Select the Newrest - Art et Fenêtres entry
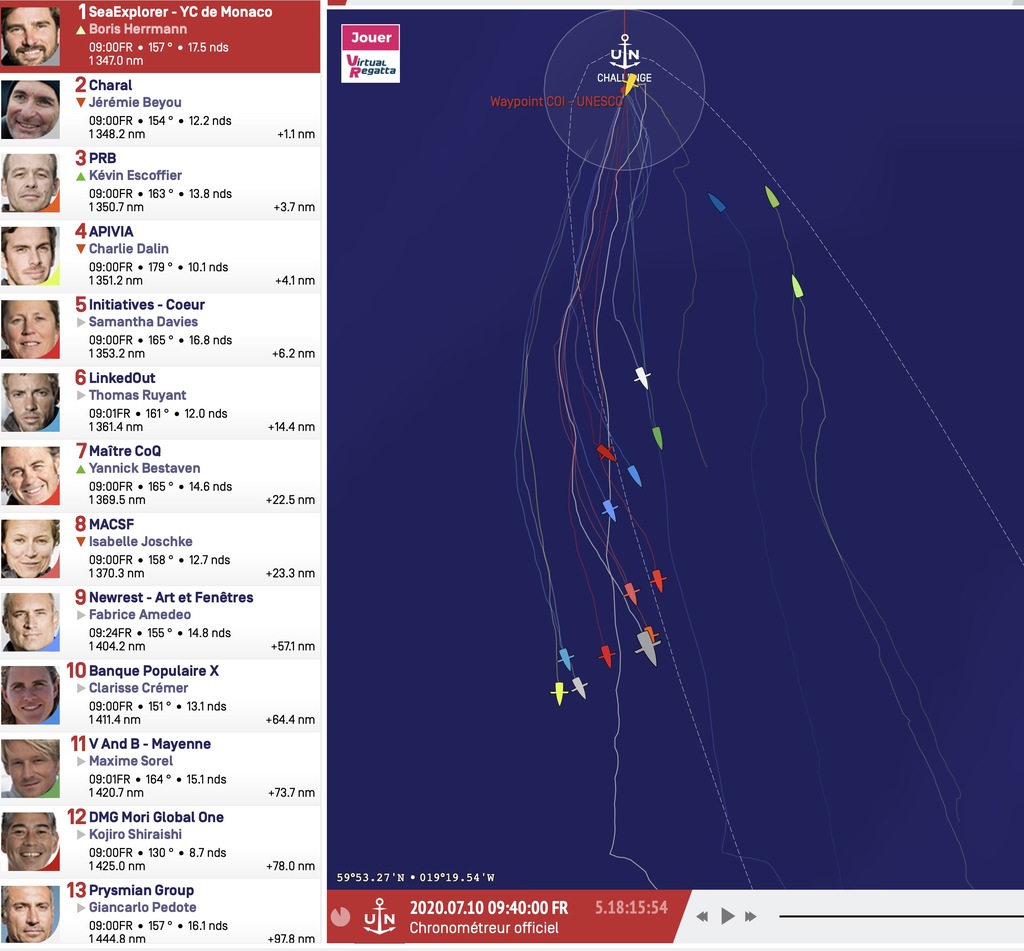 click(161, 621)
